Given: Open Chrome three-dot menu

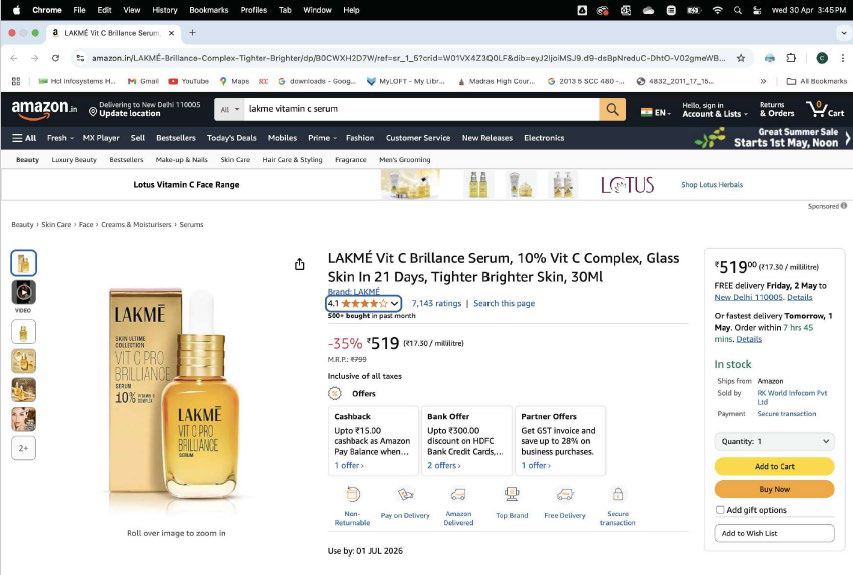Looking at the screenshot, I should coord(843,58).
